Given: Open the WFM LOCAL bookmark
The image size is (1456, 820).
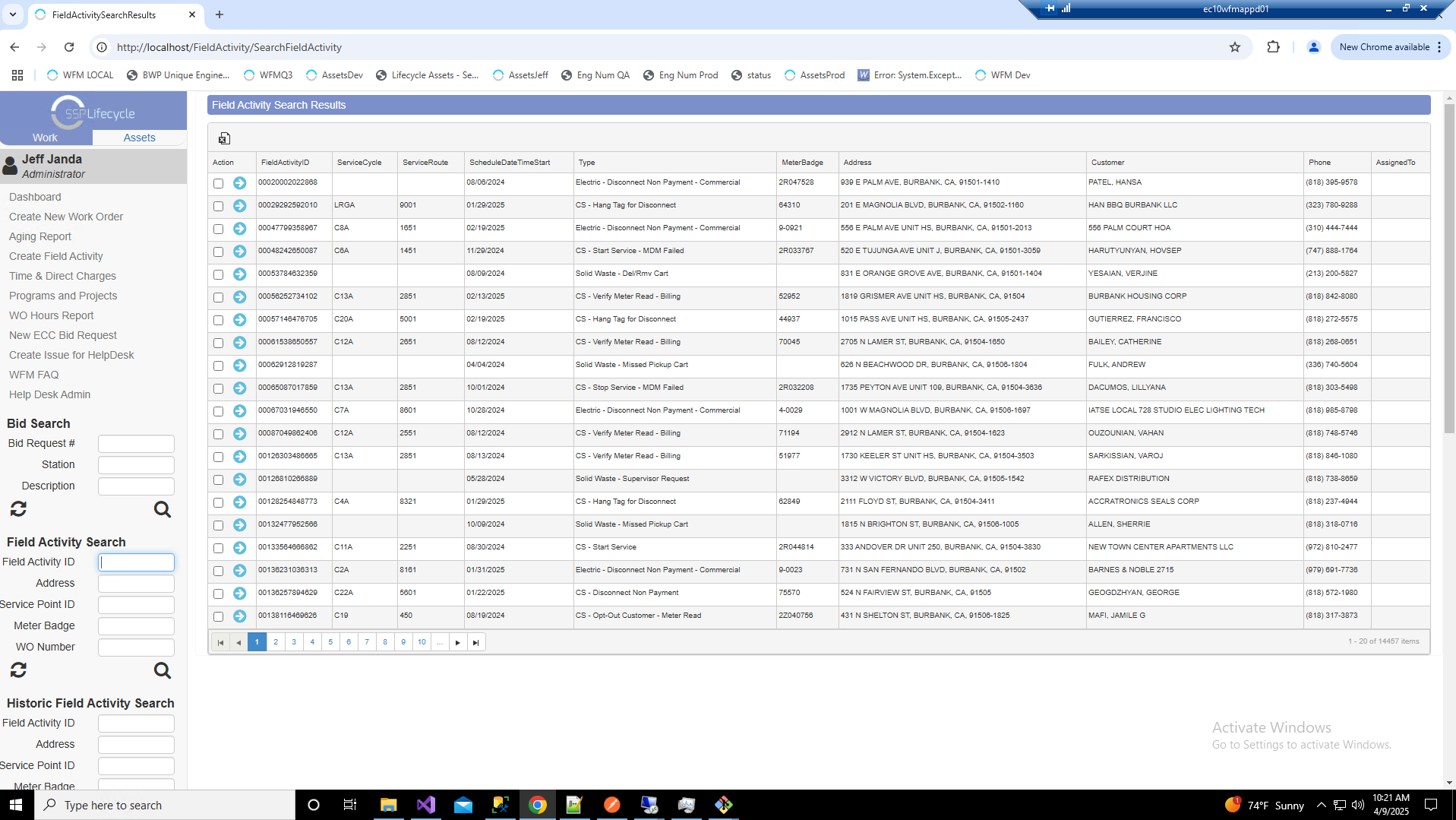Looking at the screenshot, I should coord(80,75).
